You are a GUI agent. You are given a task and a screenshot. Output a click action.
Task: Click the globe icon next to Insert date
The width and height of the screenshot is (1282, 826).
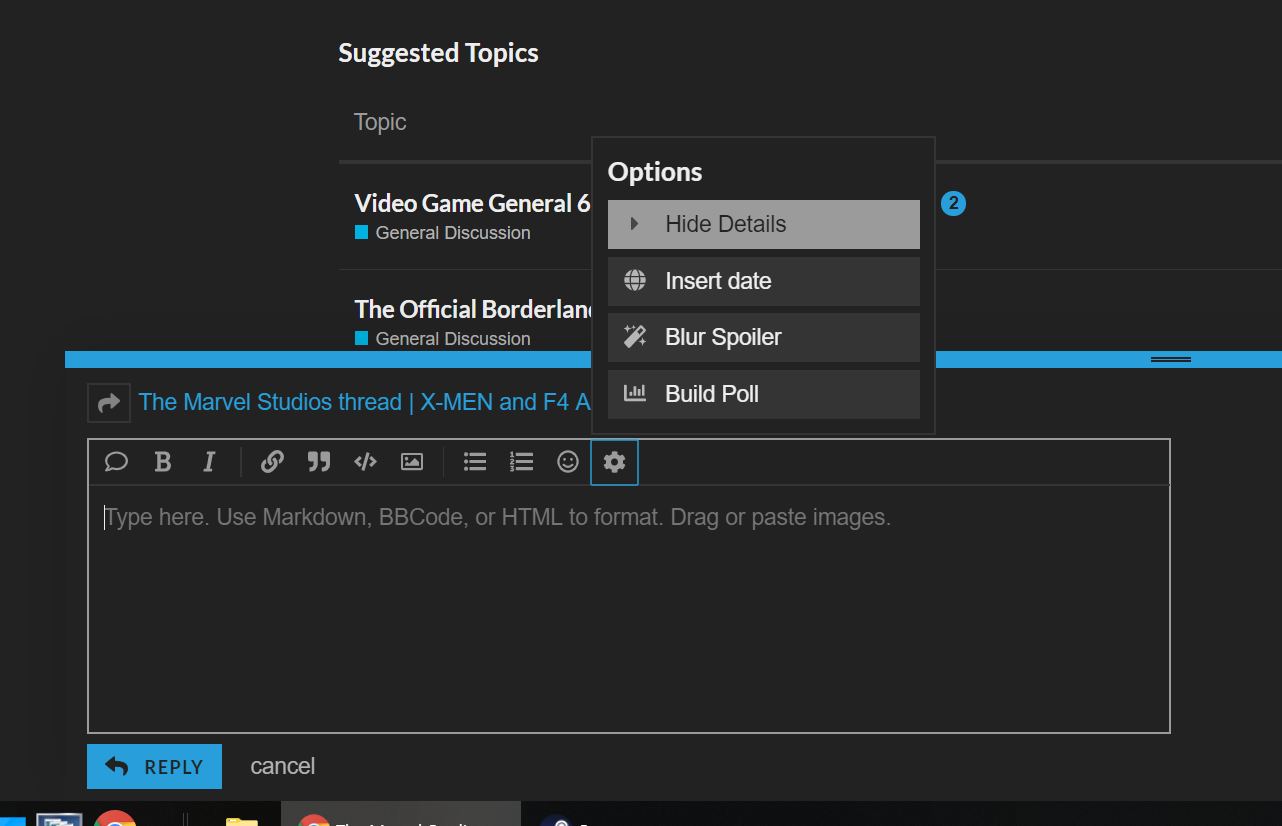(635, 281)
